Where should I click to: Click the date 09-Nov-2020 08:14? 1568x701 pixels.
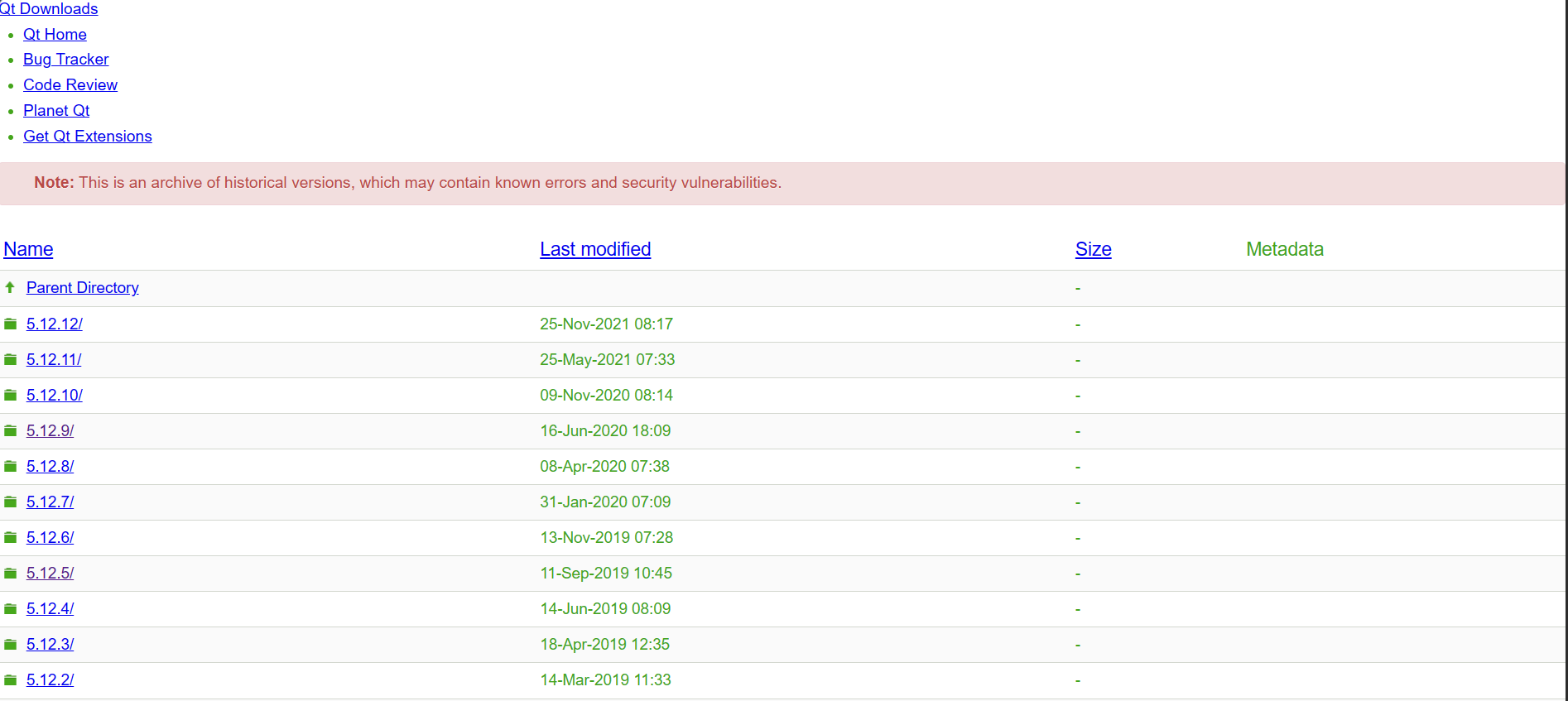tap(607, 395)
